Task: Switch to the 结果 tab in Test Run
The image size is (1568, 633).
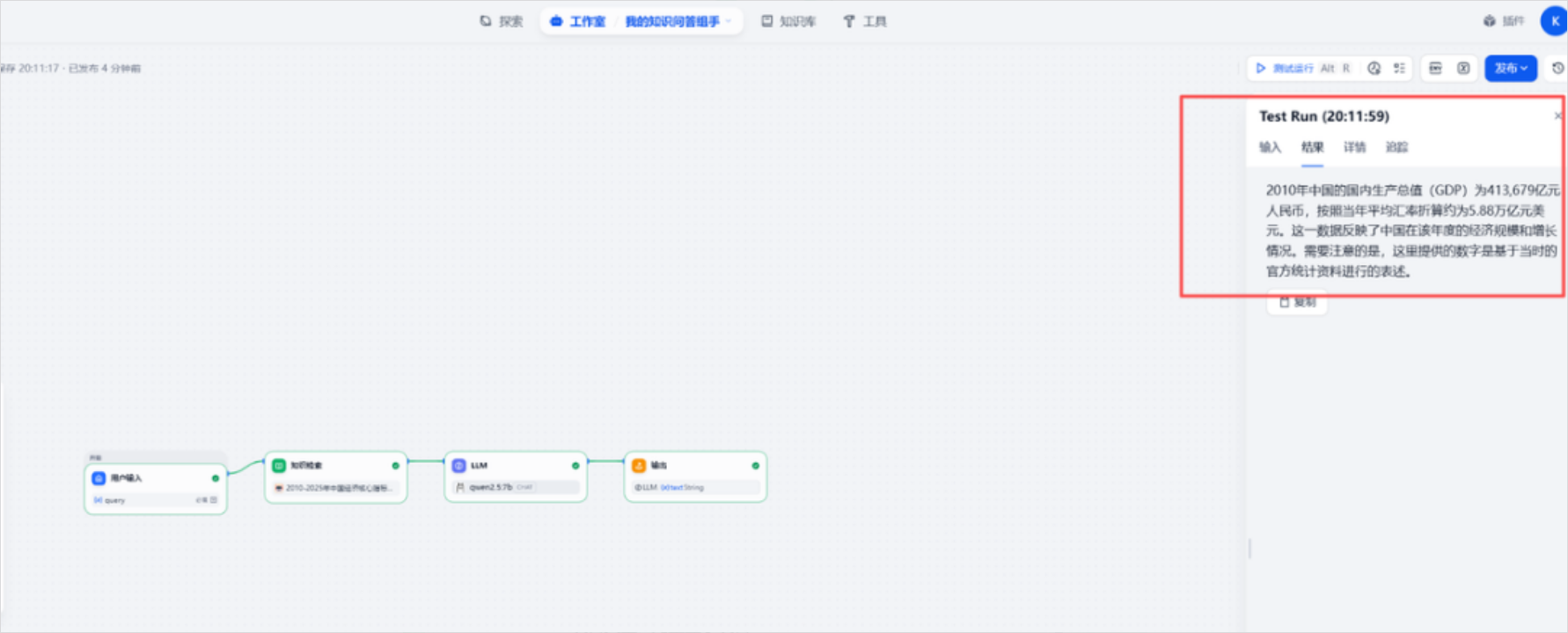Action: click(1312, 147)
